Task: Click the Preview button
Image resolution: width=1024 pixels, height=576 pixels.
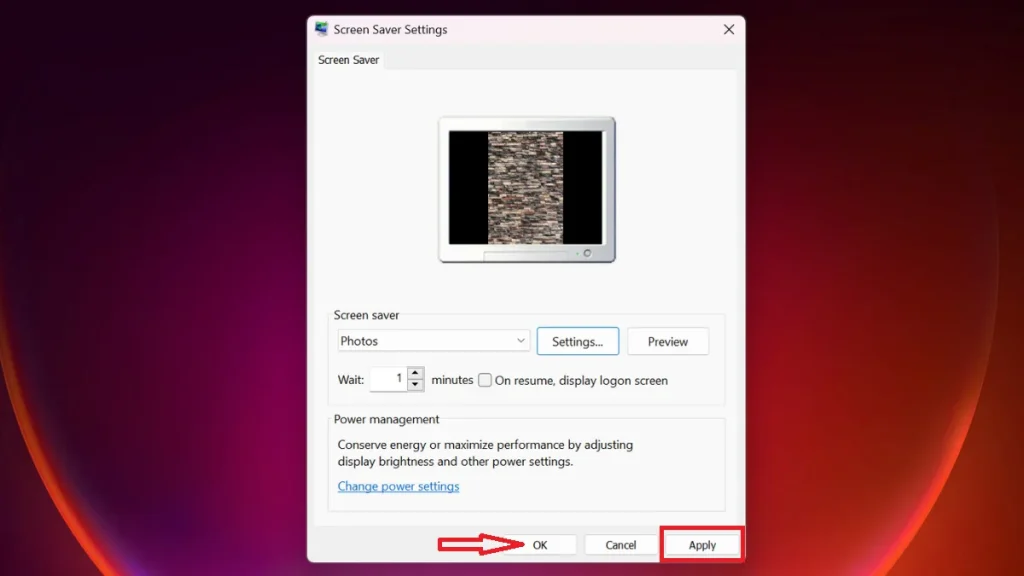Action: 667,342
